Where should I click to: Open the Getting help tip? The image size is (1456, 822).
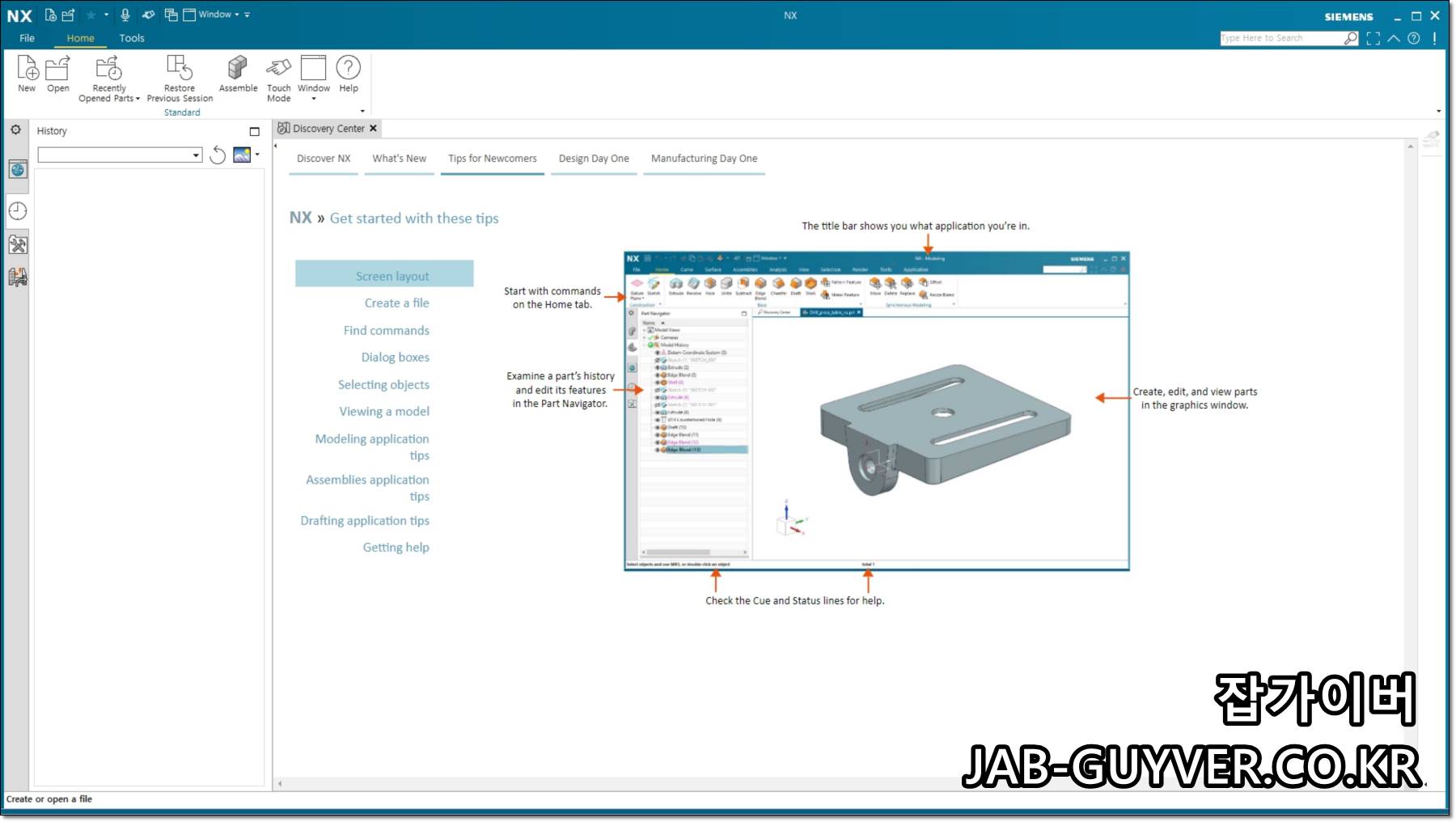pyautogui.click(x=396, y=548)
